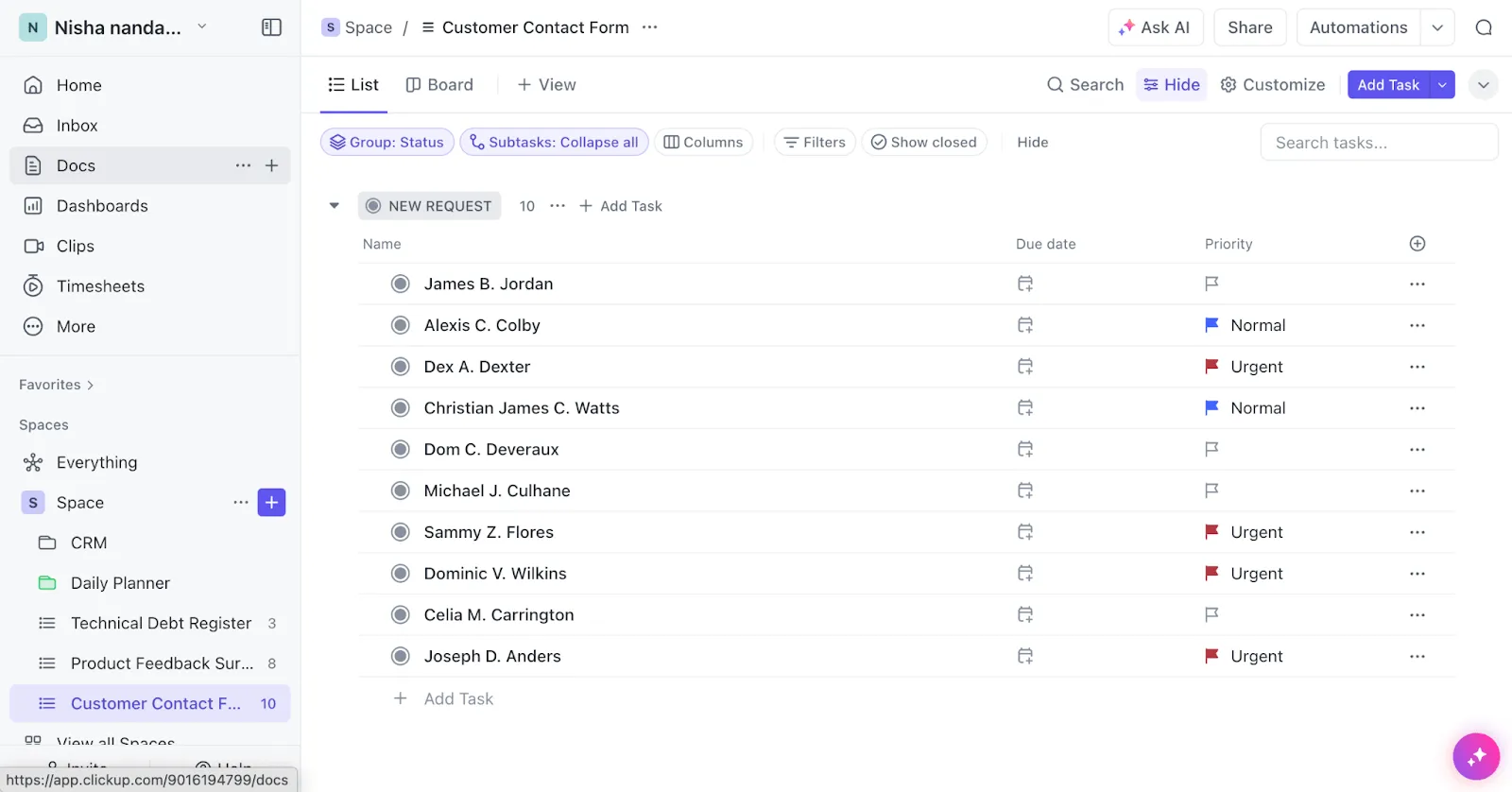Toggle status circle for Dom C. Deveraux
This screenshot has width=1512, height=792.
[401, 449]
